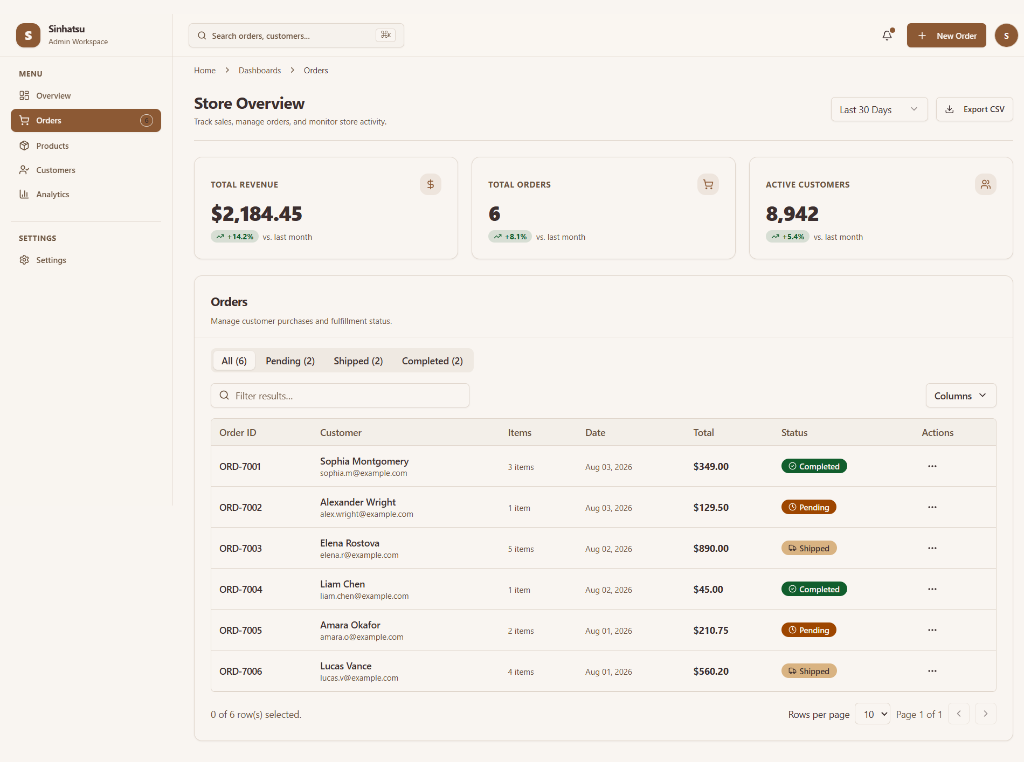
Task: Click the Completed badge for ORD-7001
Action: click(x=814, y=466)
